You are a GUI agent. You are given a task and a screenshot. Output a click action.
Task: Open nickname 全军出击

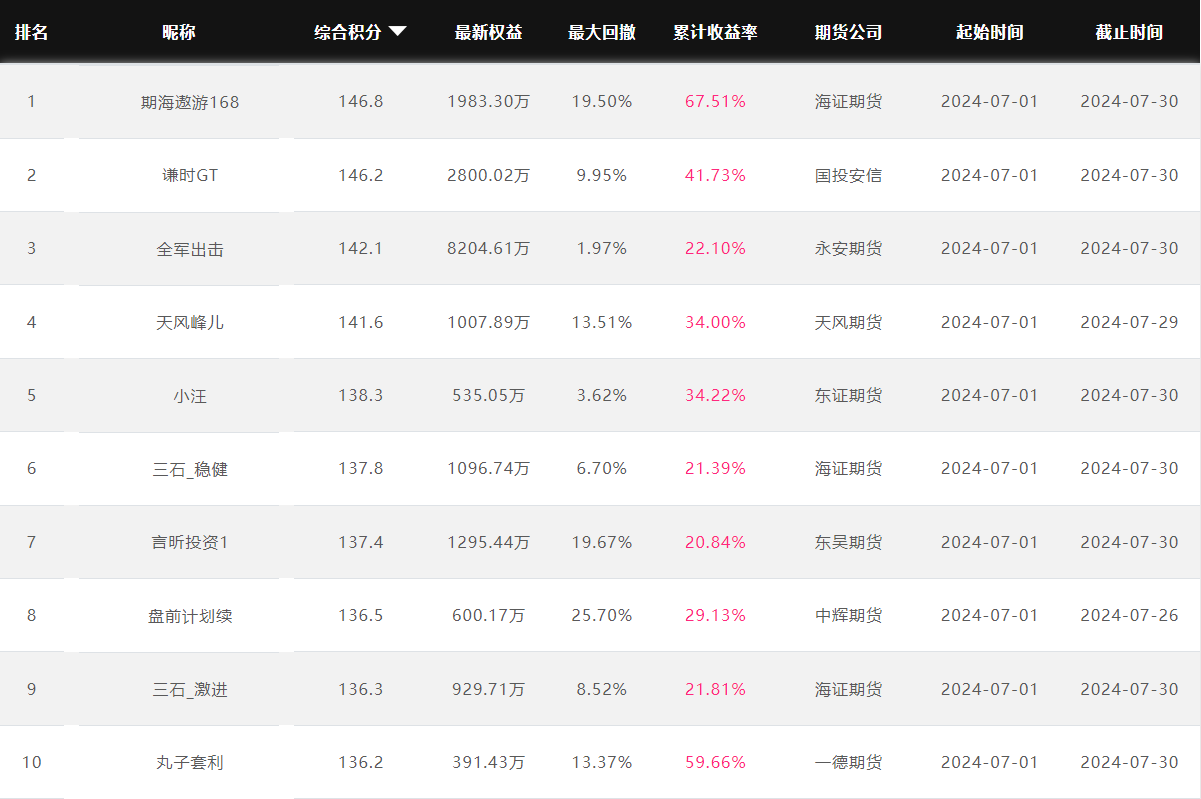(190, 249)
